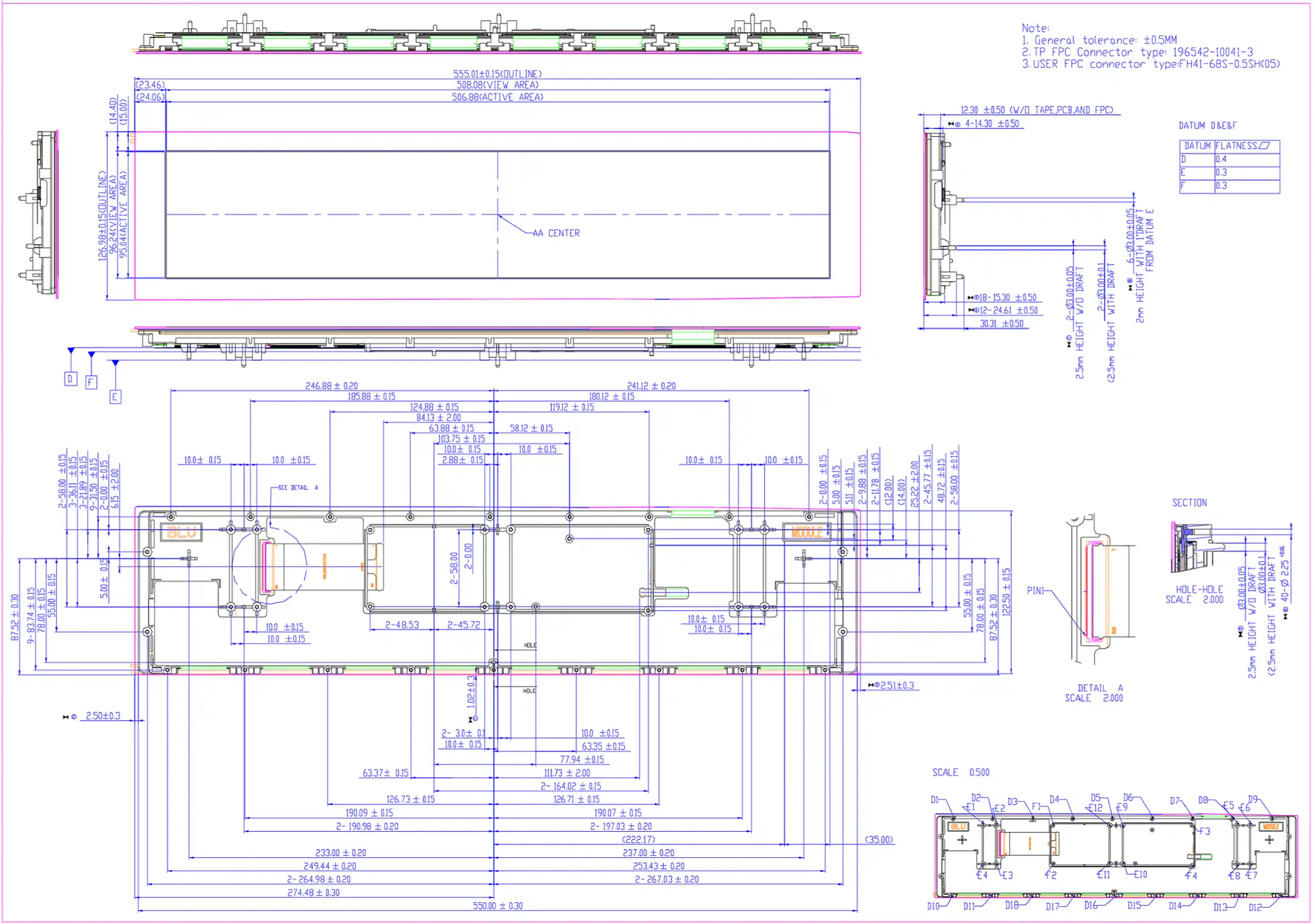The width and height of the screenshot is (1315, 924).
Task: Click the 'SECTION' view title
Action: [x=1189, y=503]
